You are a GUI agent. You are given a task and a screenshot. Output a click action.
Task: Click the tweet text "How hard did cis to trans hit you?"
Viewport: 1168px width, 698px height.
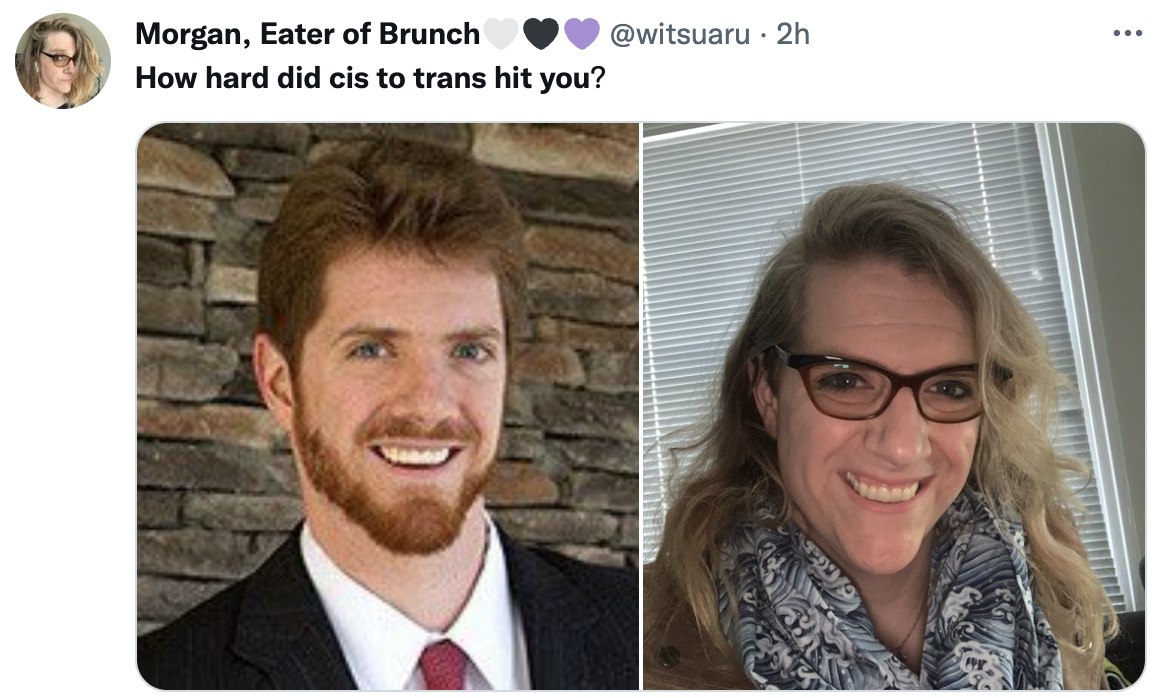tap(370, 78)
